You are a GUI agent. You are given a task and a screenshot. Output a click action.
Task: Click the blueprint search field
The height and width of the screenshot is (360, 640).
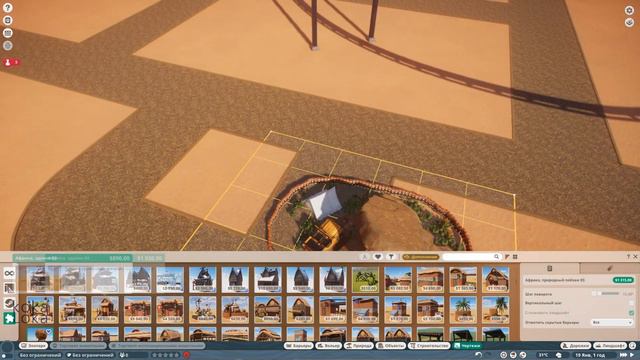coord(471,257)
